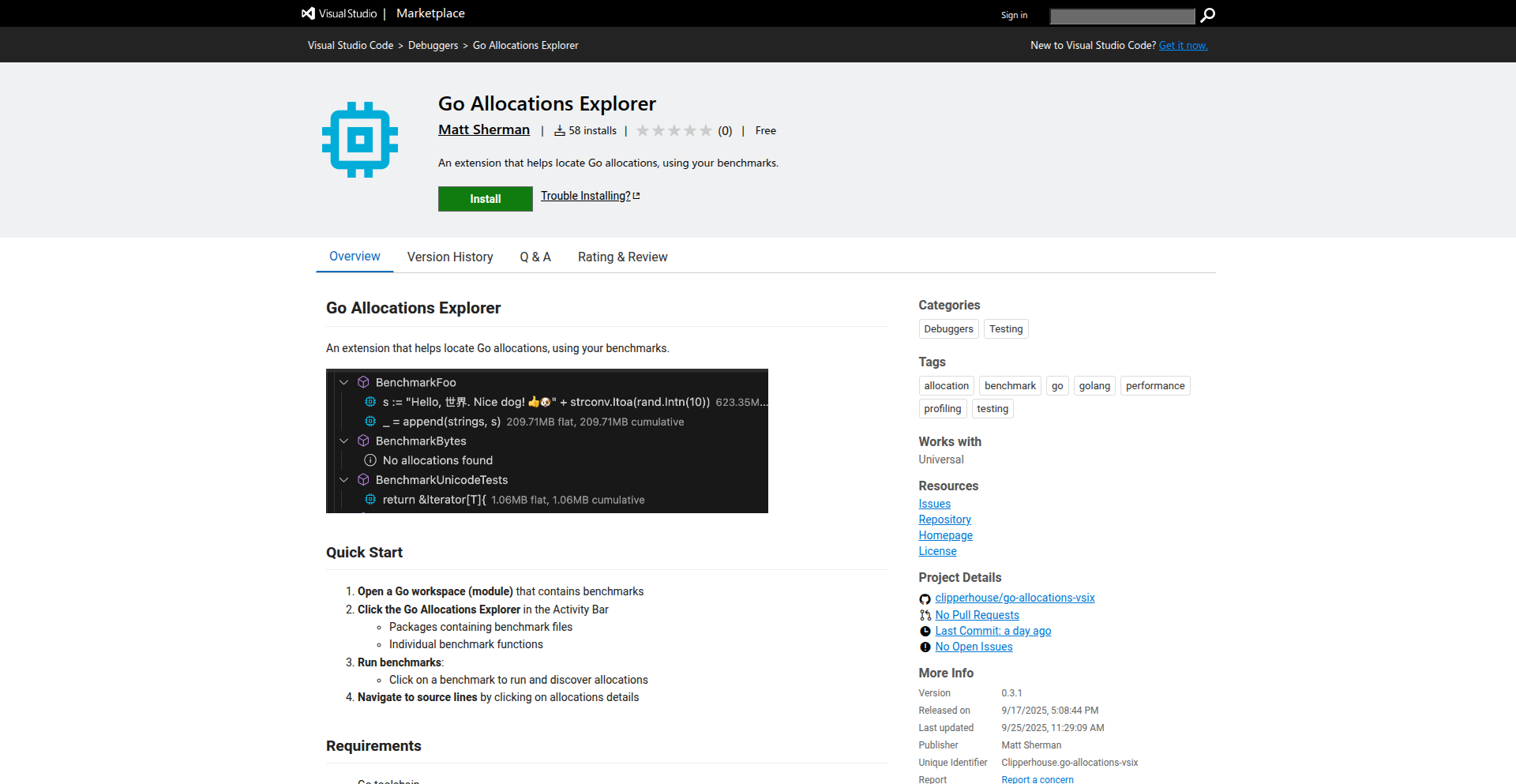
Task: Click the external link icon beside Trouble Installing
Action: tap(636, 196)
